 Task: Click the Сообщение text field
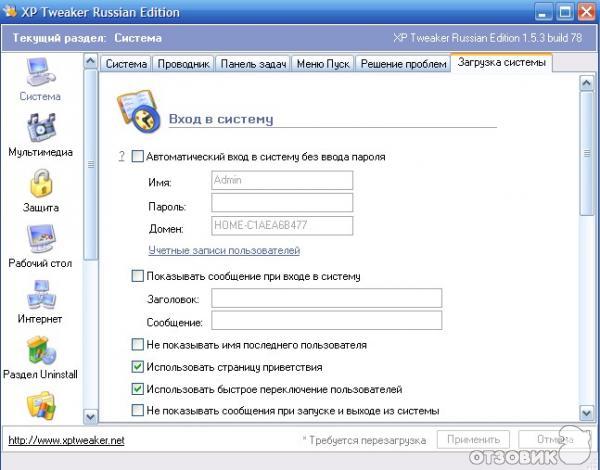point(326,320)
